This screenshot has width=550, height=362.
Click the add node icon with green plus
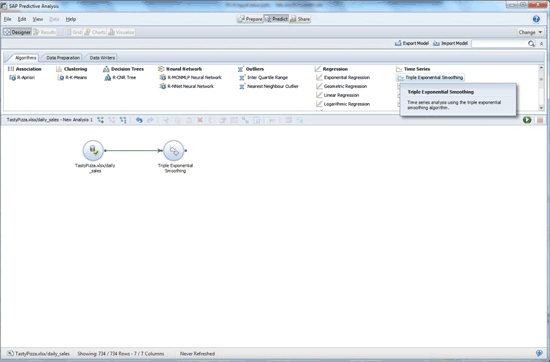click(x=101, y=120)
